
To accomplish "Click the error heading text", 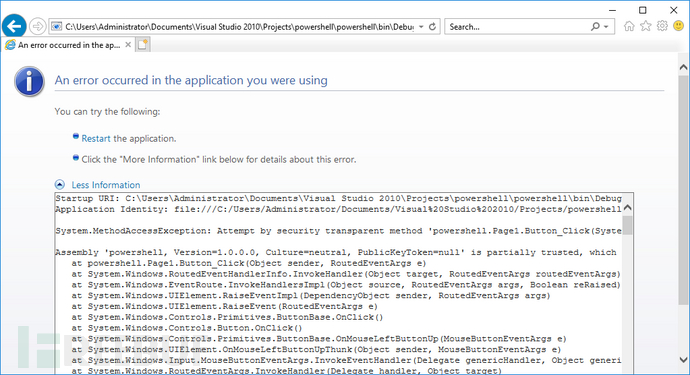I will (x=191, y=80).
